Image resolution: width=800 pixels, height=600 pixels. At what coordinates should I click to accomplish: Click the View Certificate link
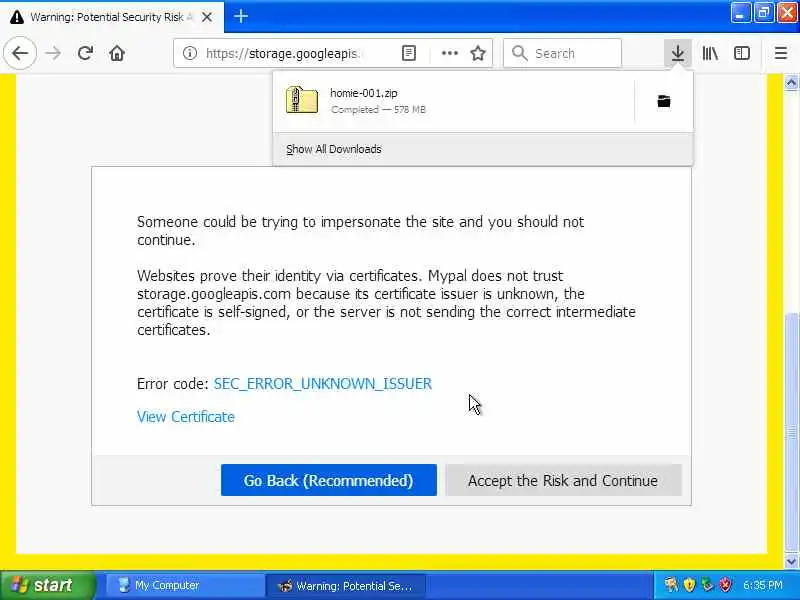click(186, 417)
